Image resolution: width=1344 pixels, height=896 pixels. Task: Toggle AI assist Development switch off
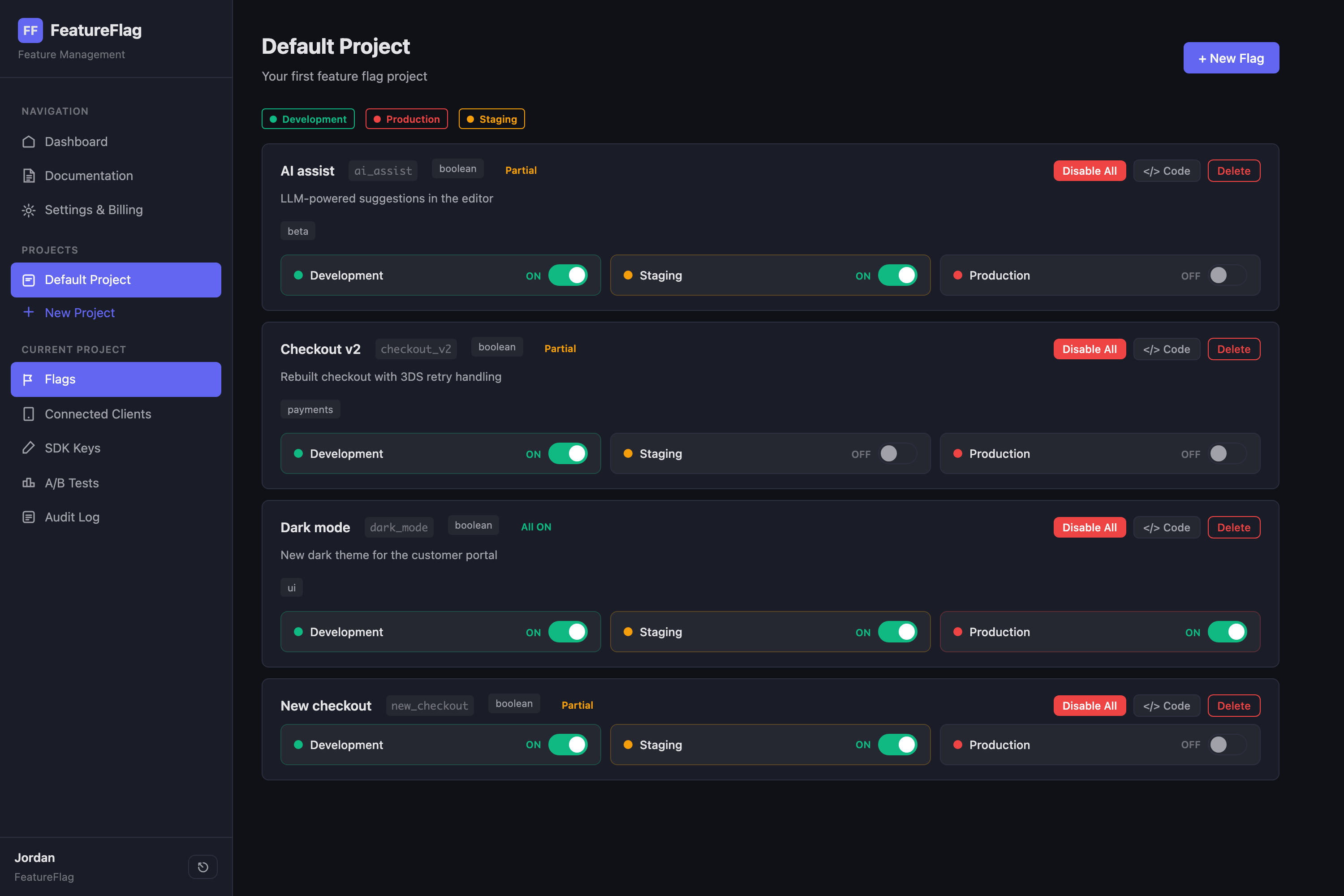coord(568,276)
